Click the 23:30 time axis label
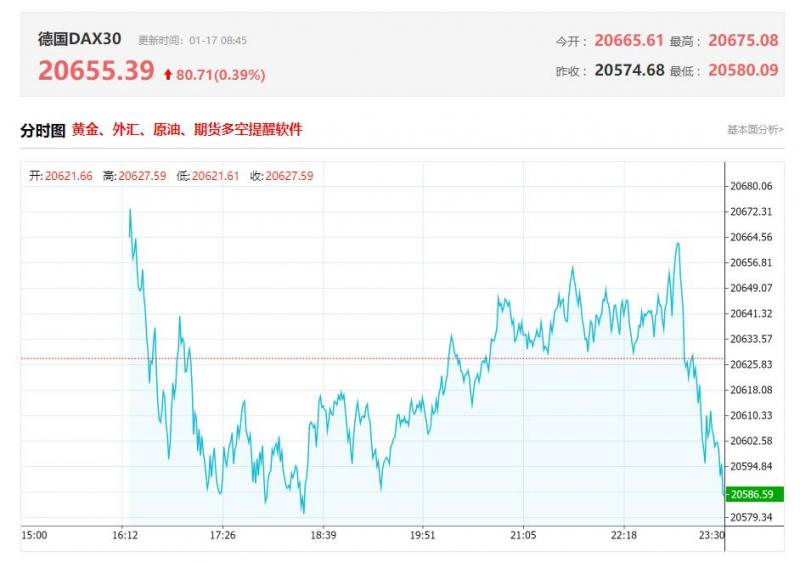This screenshot has height=563, width=800. point(712,535)
